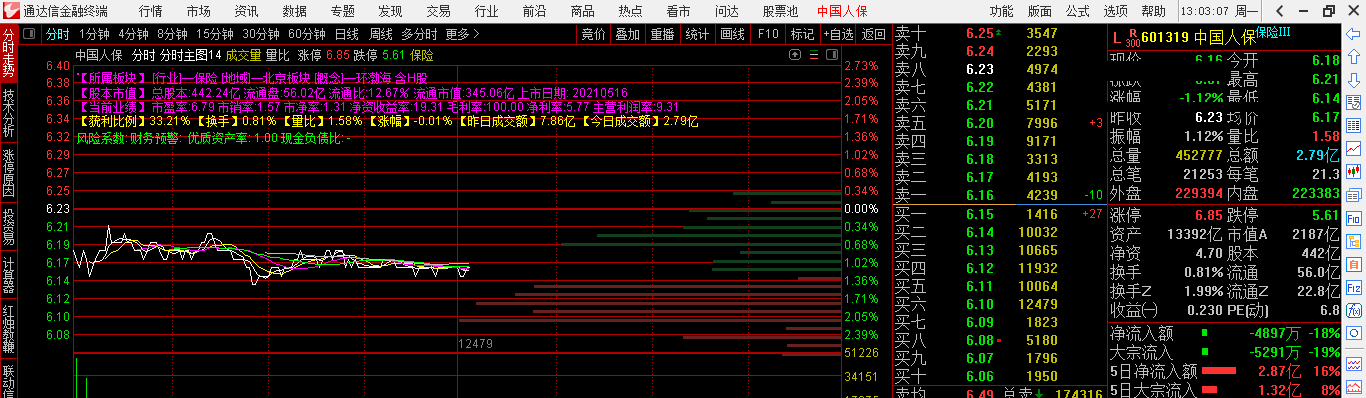
Task: Select the 技术分析 left sidebar tab
Action: [9, 112]
